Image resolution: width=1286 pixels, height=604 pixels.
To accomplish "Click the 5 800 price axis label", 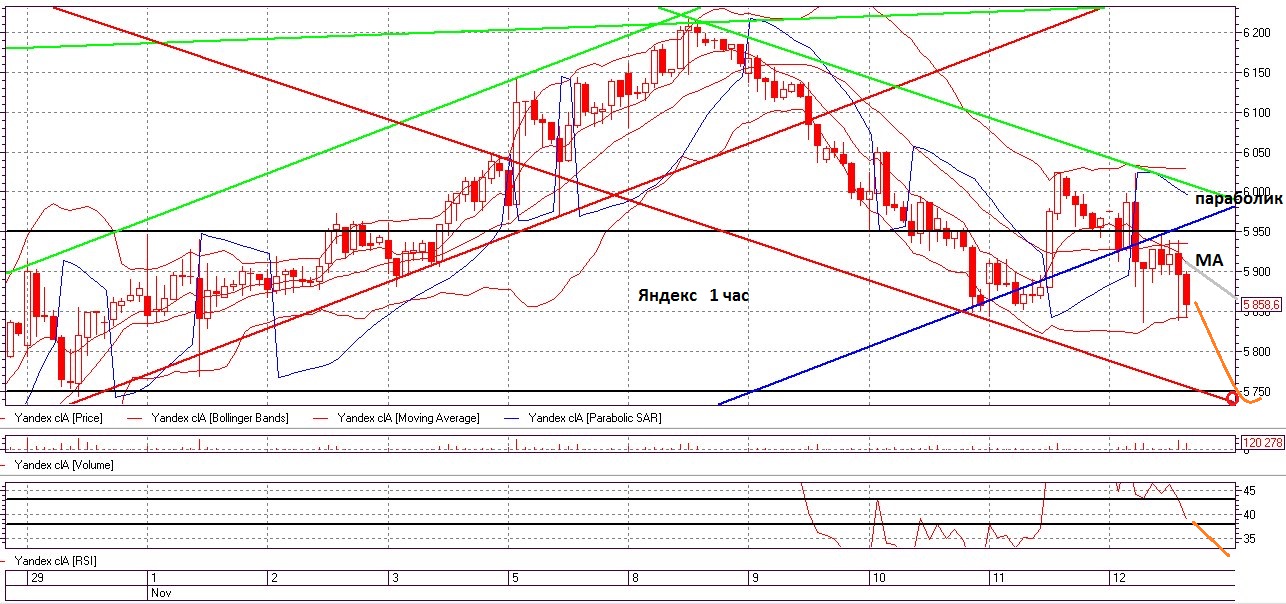I will tap(1257, 352).
